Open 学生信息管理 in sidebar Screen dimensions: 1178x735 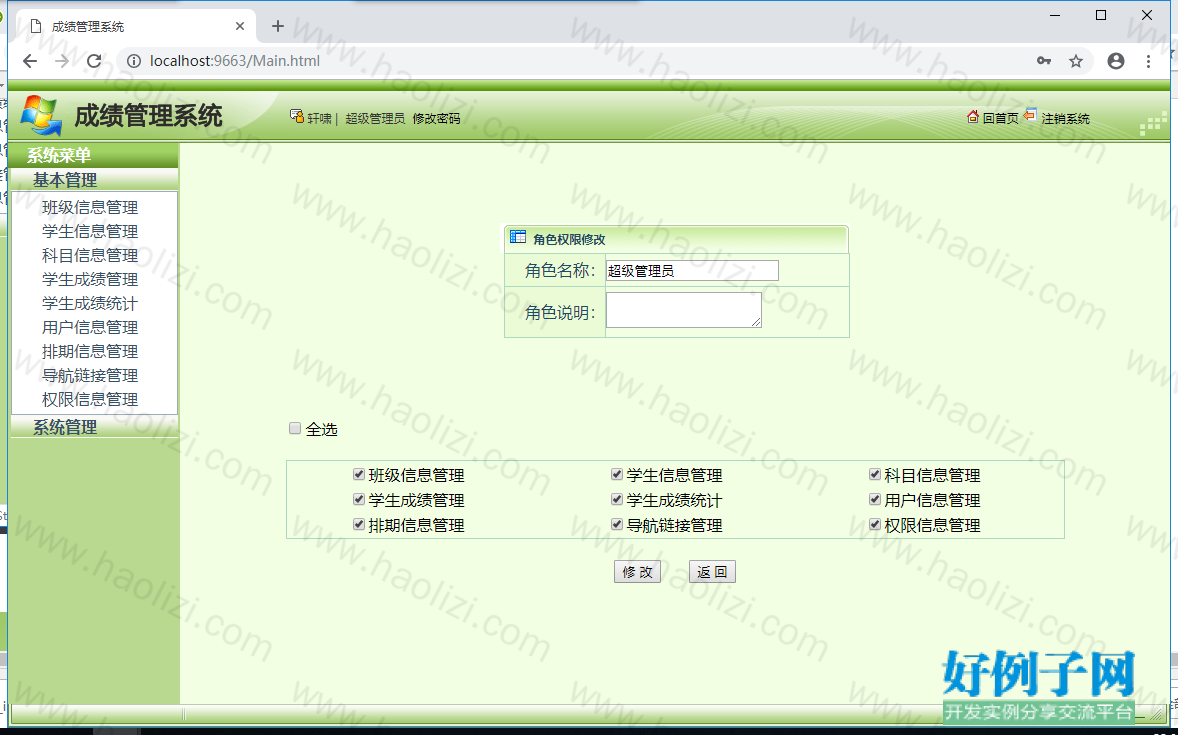click(x=90, y=231)
